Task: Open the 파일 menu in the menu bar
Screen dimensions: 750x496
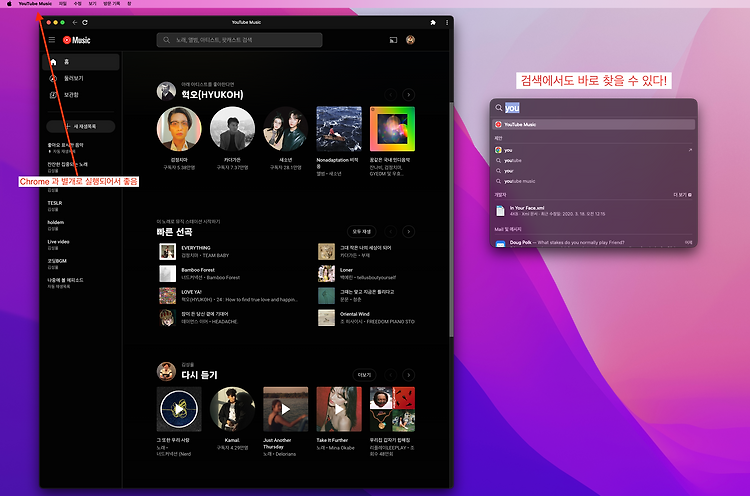Action: 63,3
